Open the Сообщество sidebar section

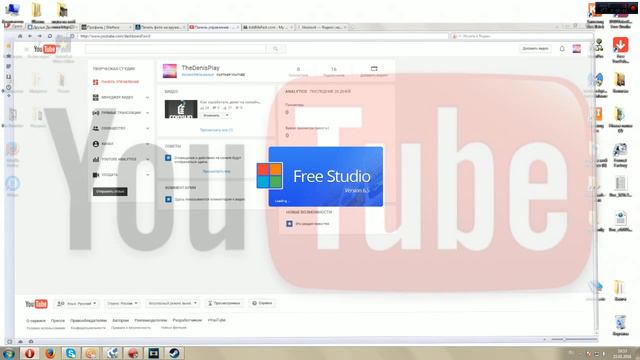pyautogui.click(x=109, y=128)
